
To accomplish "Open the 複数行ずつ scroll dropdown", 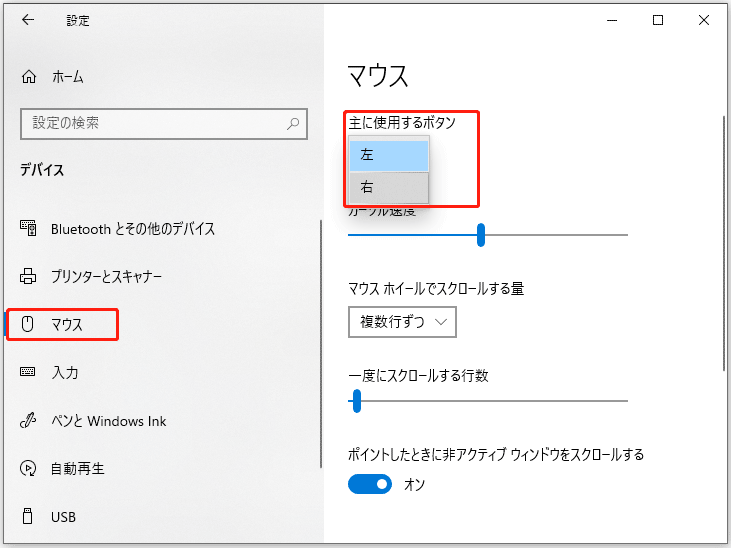I will pyautogui.click(x=402, y=322).
